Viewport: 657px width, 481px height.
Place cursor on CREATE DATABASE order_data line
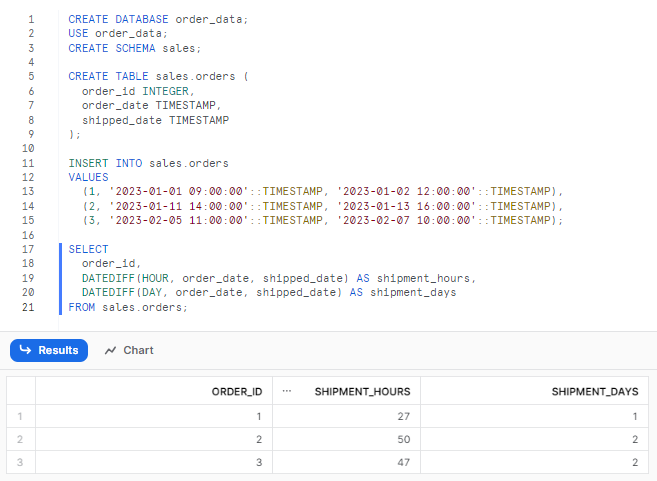pyautogui.click(x=158, y=19)
